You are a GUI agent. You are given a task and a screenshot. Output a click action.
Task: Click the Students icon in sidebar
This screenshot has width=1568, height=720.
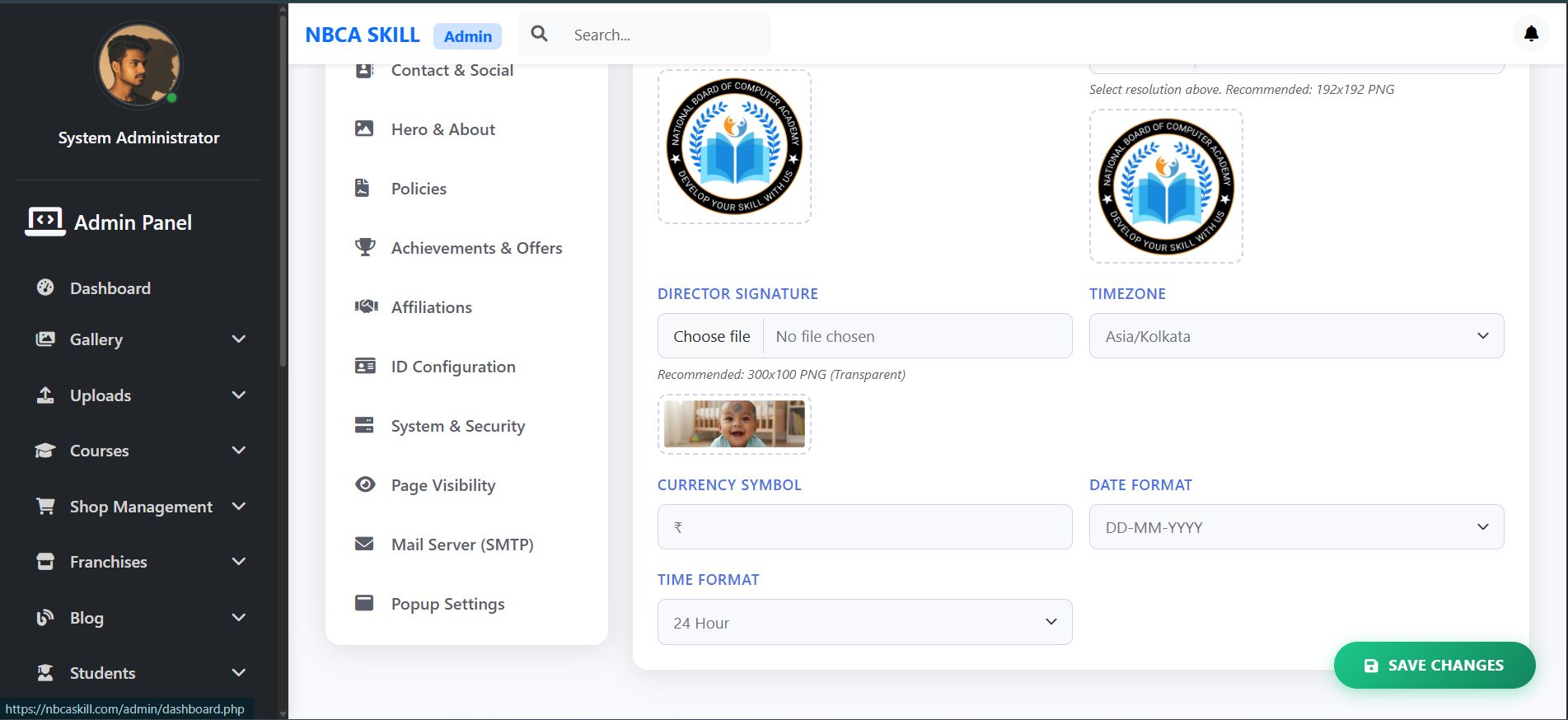(45, 672)
